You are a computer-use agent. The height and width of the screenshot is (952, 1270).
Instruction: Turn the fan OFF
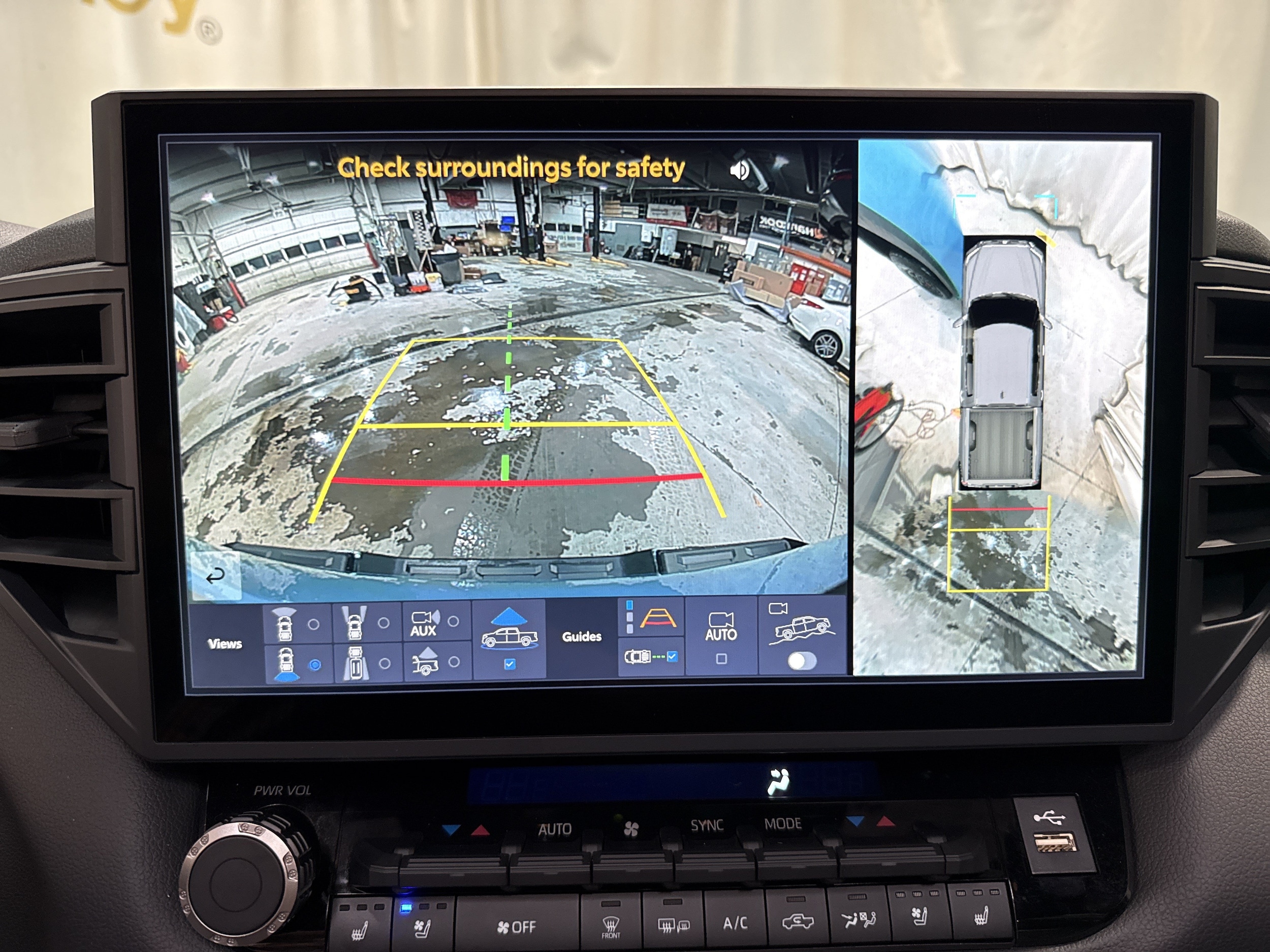pyautogui.click(x=517, y=926)
